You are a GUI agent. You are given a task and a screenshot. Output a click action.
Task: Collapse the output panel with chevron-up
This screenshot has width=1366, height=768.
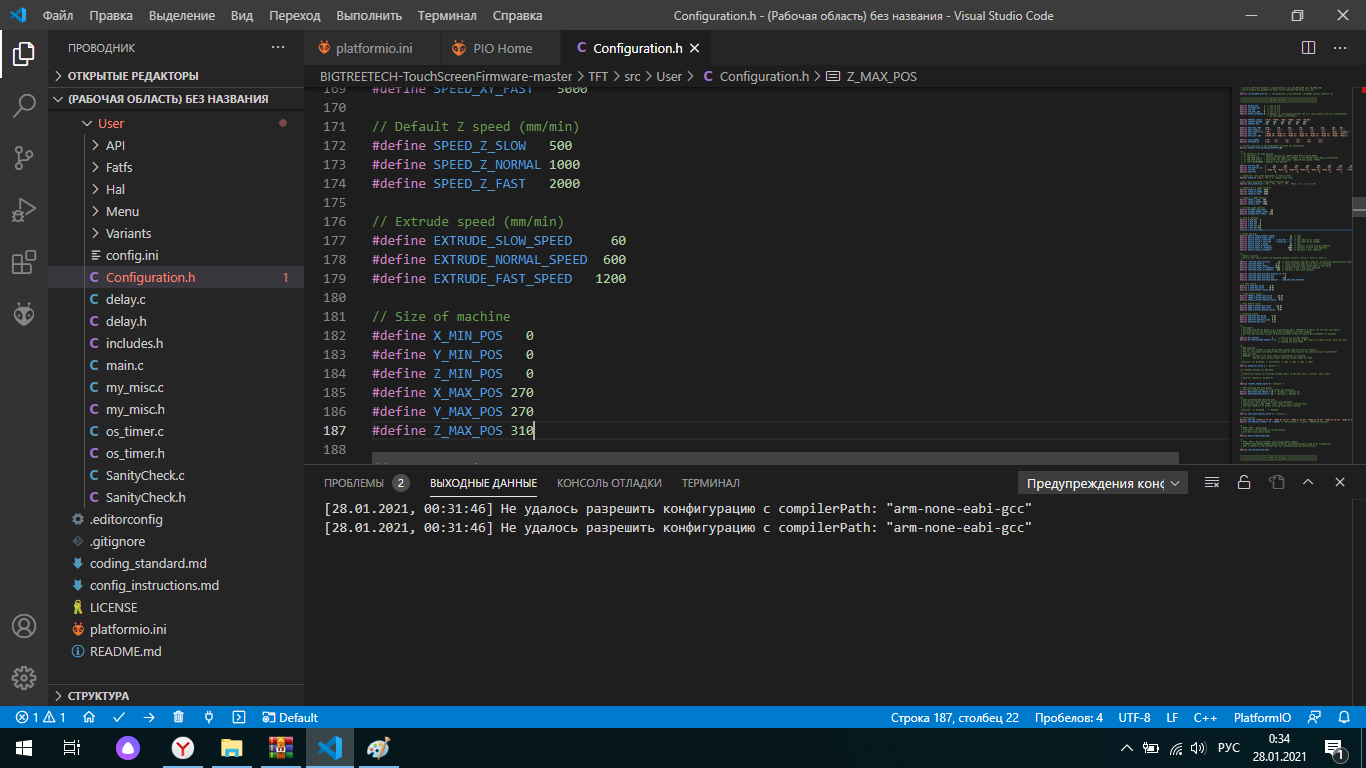click(x=1307, y=482)
